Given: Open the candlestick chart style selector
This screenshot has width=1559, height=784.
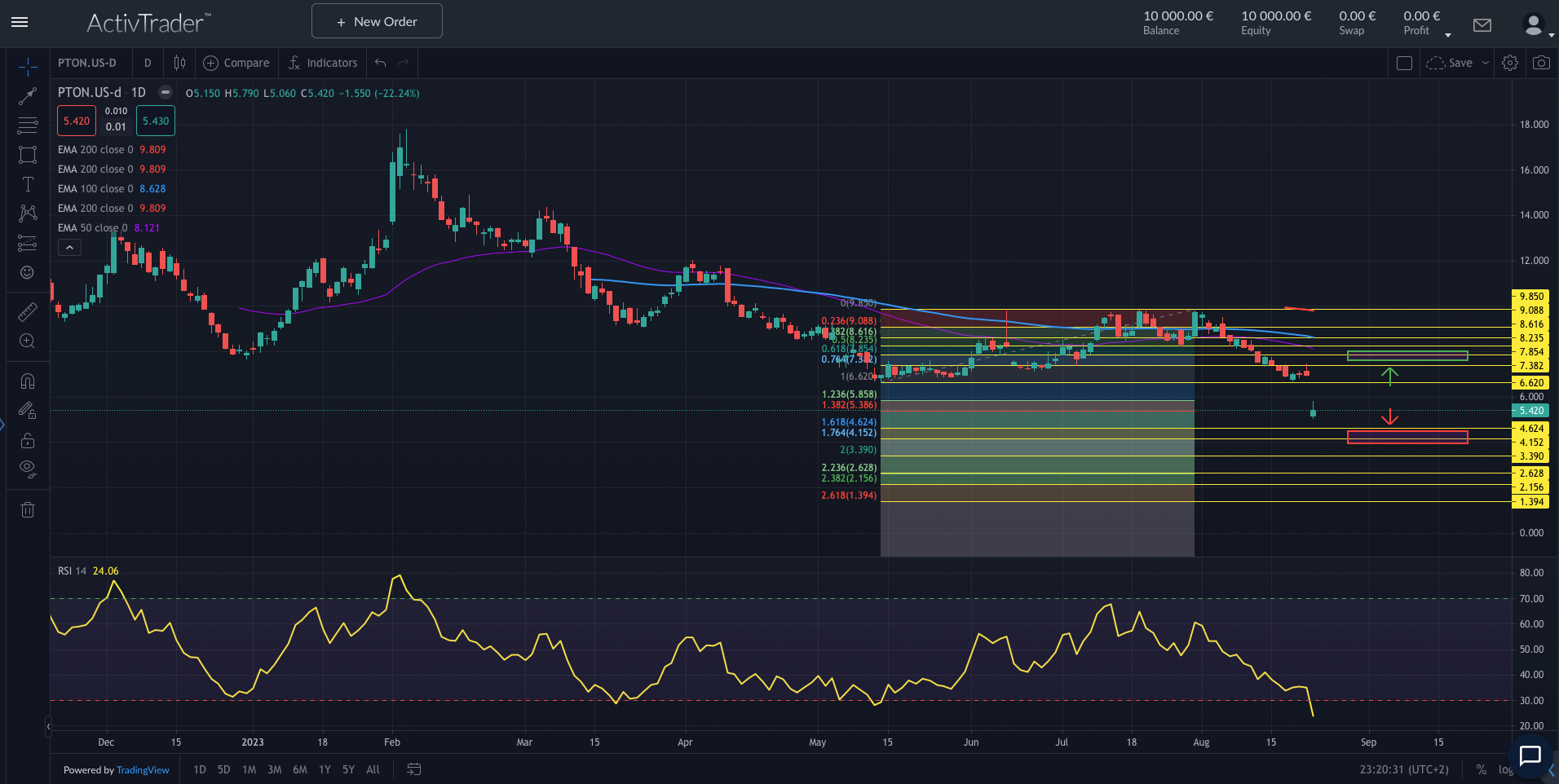Looking at the screenshot, I should [x=179, y=63].
